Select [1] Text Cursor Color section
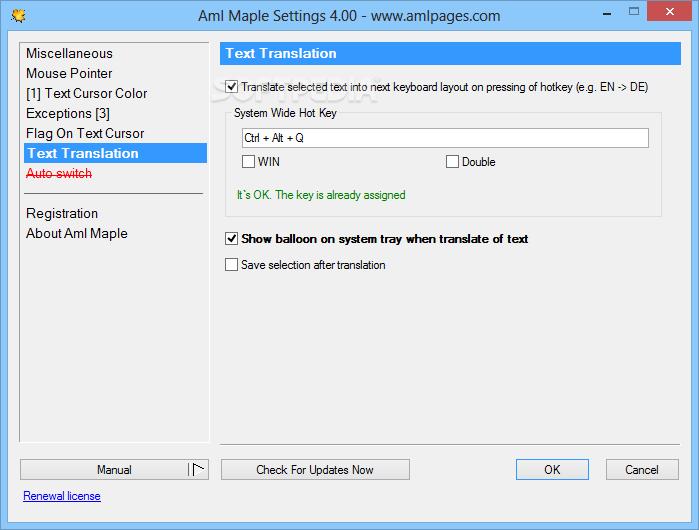This screenshot has width=699, height=530. 86,94
